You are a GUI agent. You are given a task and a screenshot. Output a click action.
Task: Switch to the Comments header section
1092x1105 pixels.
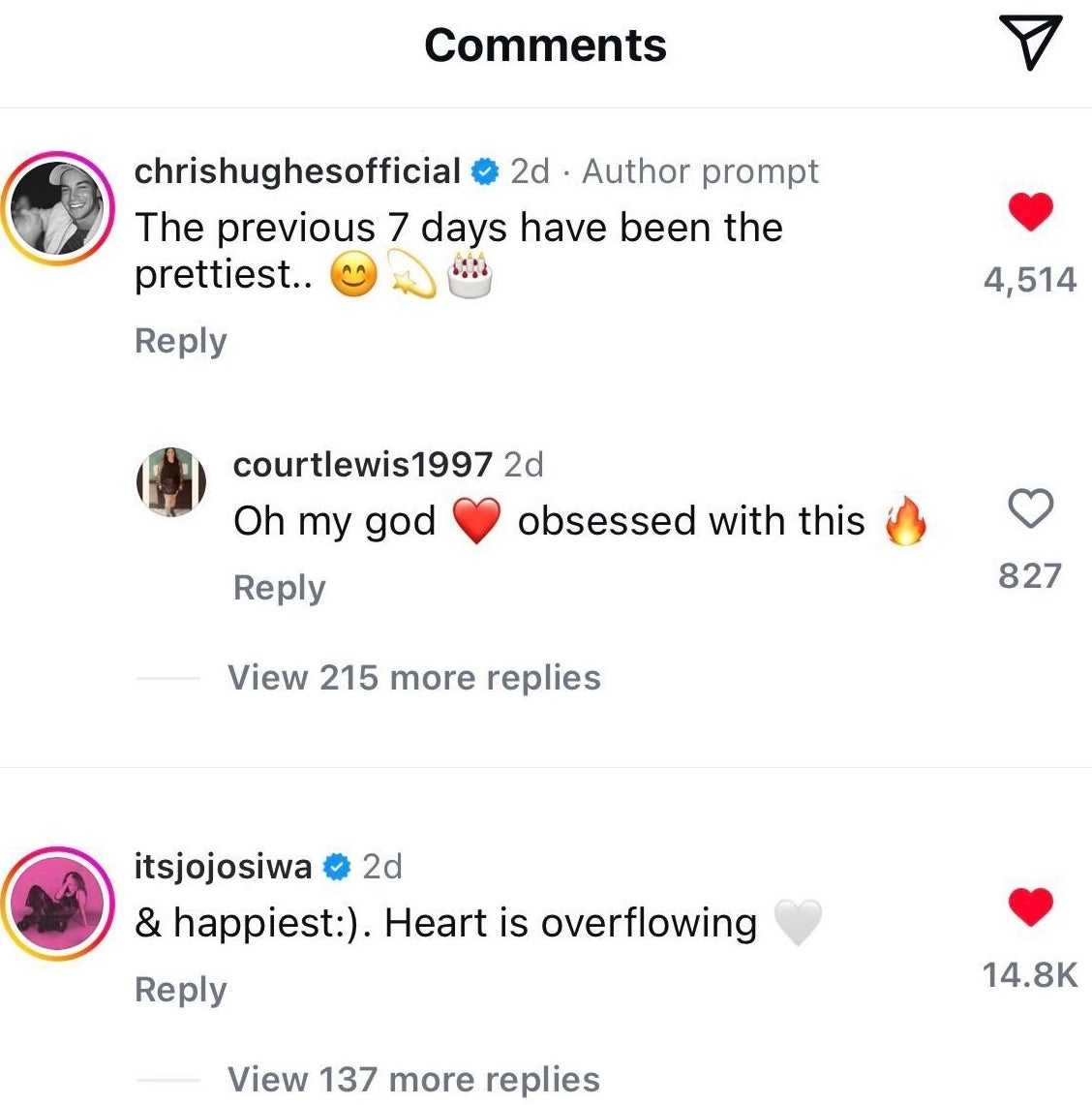[x=545, y=44]
